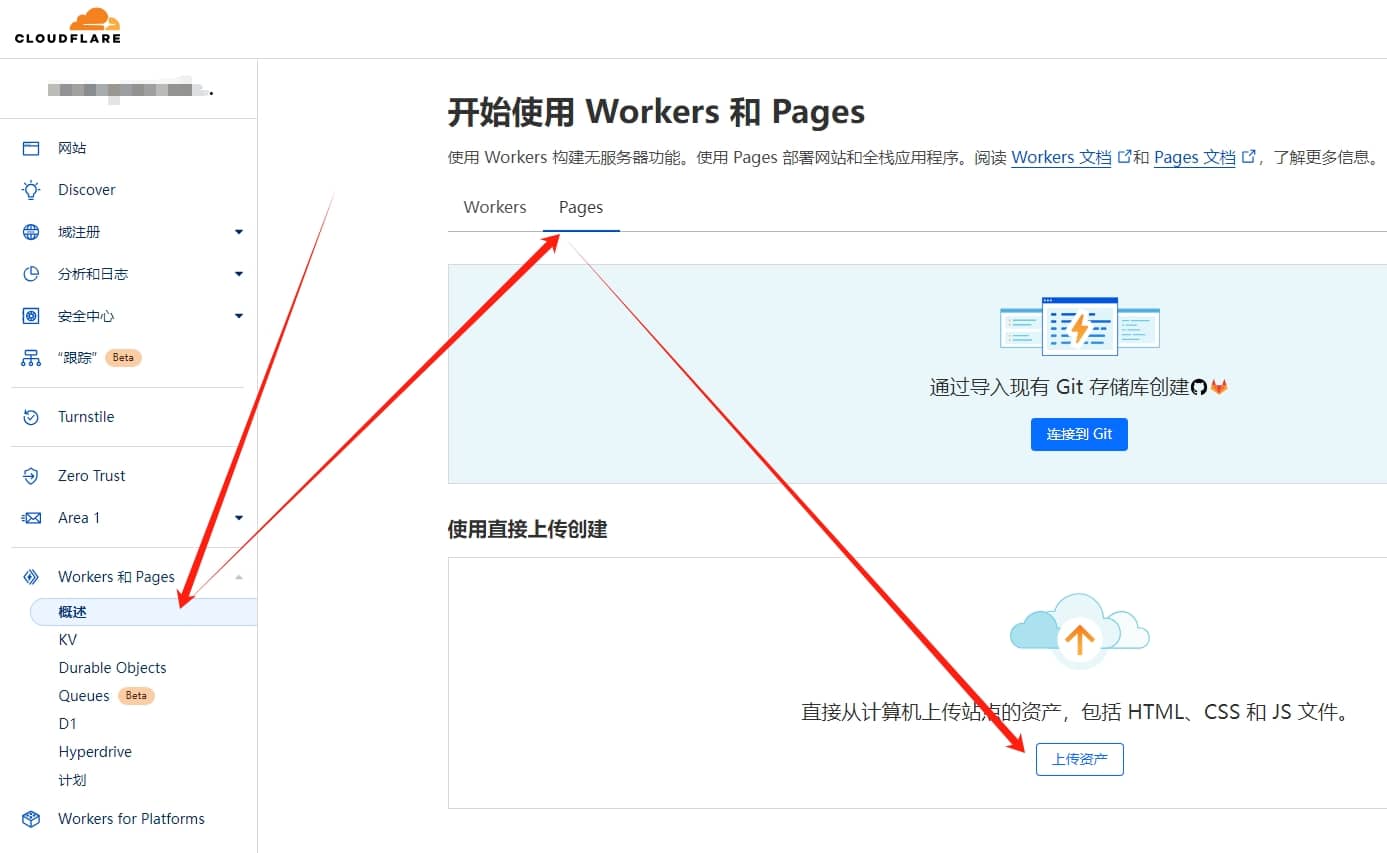Click the 域注册 globe icon
Image resolution: width=1387 pixels, height=853 pixels.
(31, 232)
